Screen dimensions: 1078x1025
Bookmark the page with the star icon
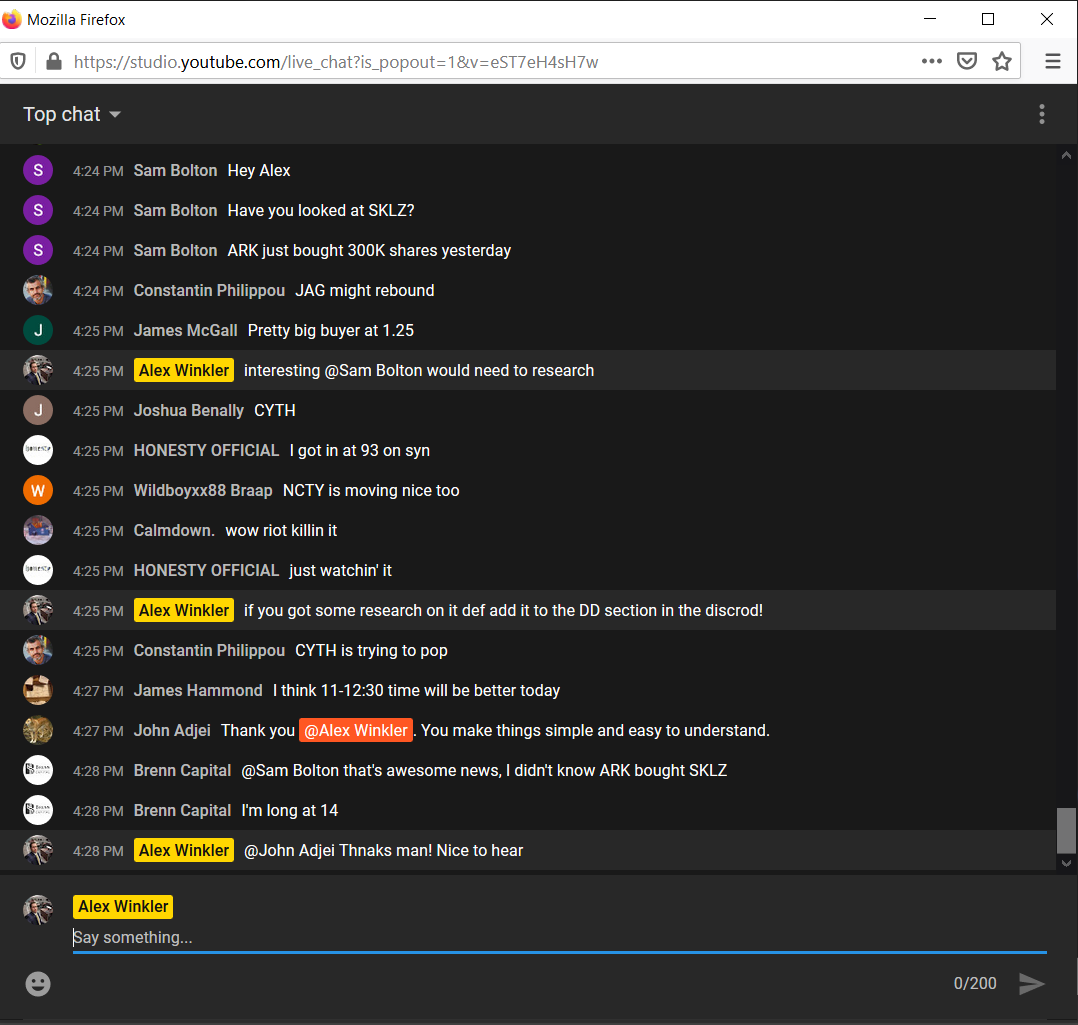point(1002,61)
